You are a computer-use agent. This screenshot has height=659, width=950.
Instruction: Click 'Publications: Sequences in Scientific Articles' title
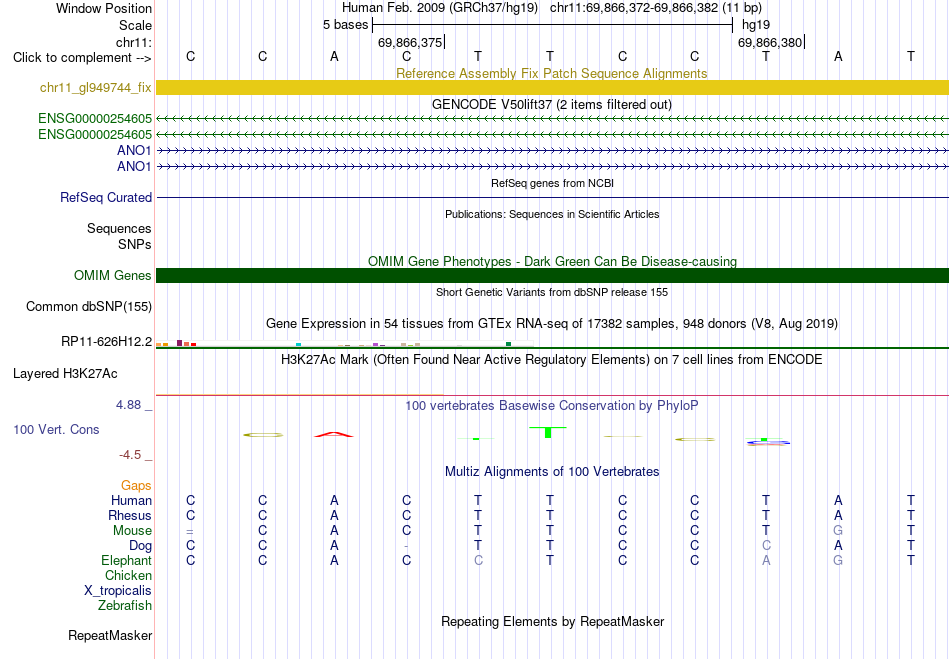(552, 214)
